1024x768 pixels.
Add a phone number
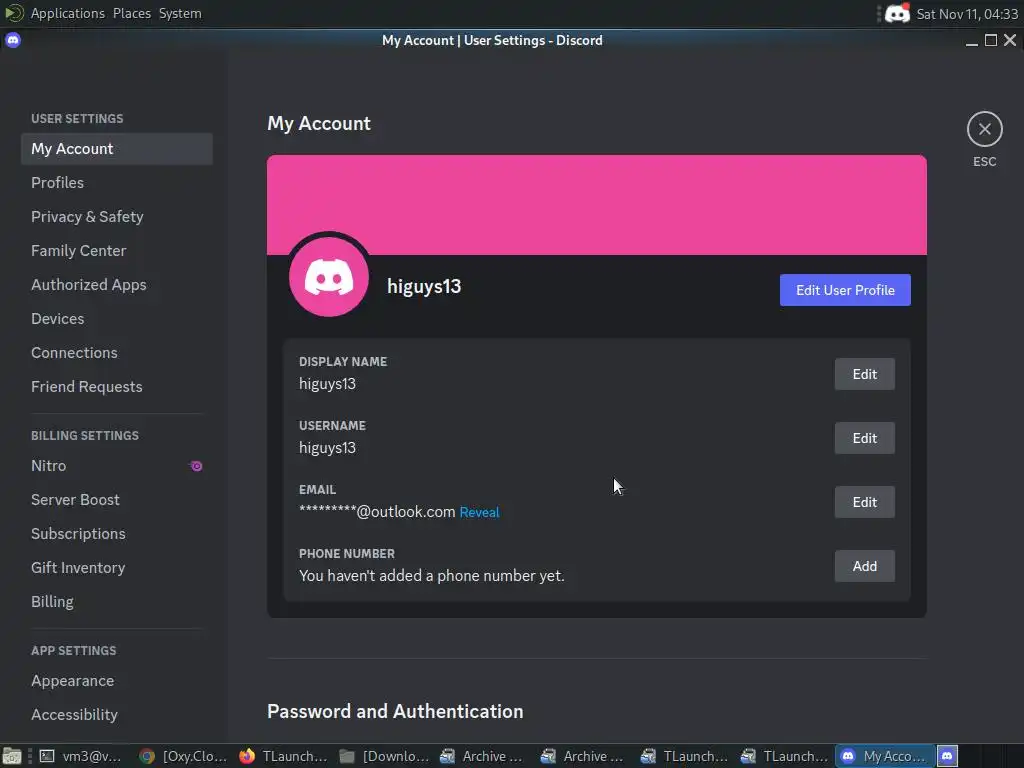(x=865, y=566)
